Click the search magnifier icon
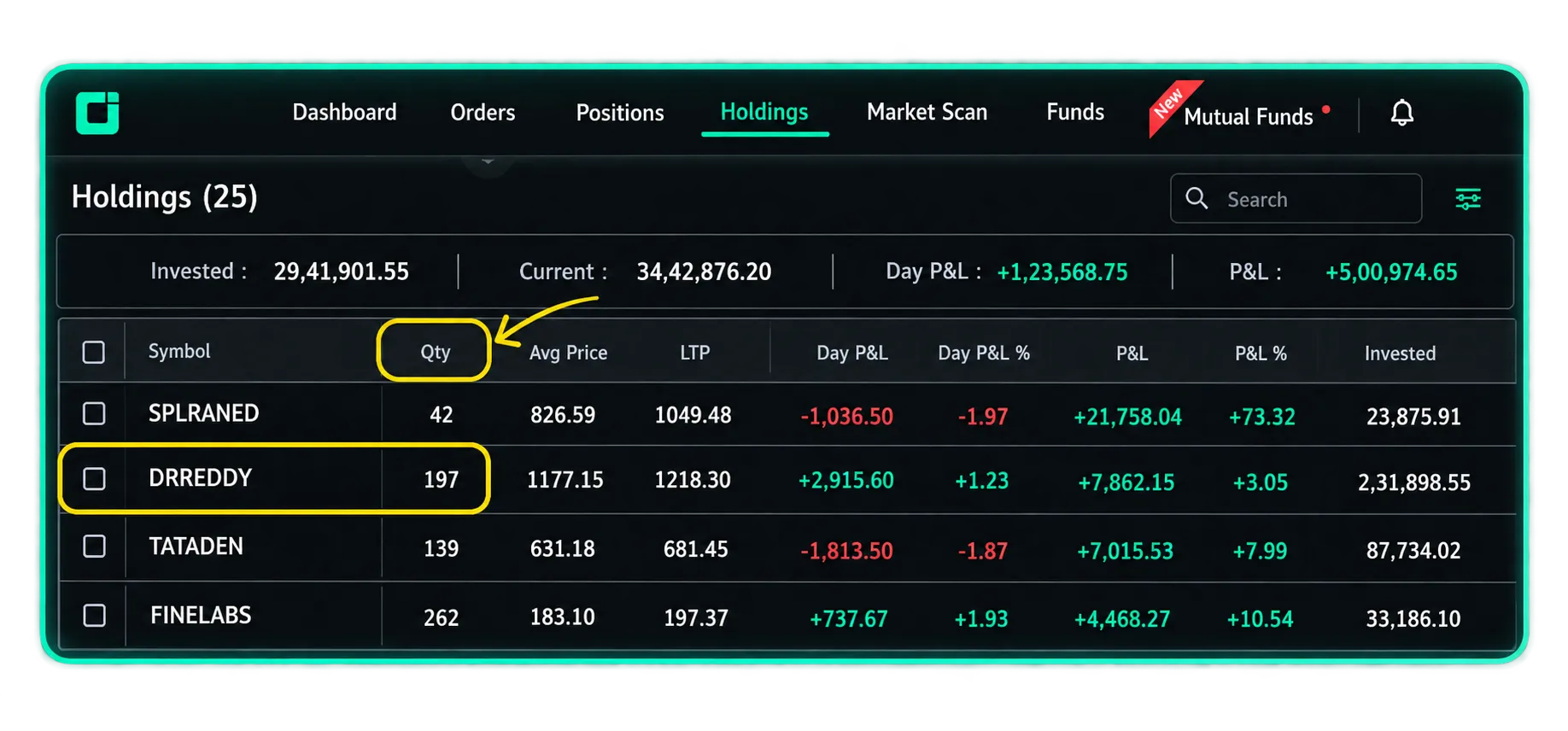1568x731 pixels. pos(1196,198)
